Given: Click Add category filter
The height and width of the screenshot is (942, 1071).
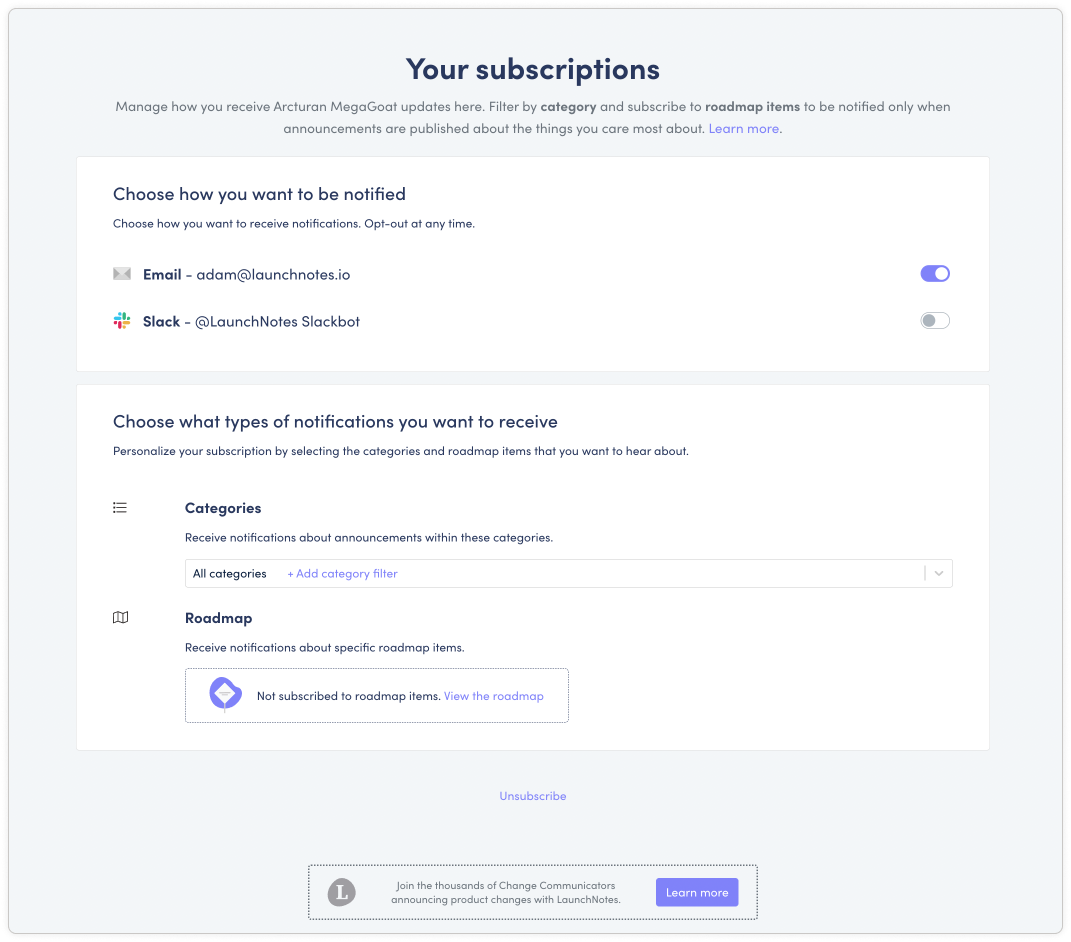Looking at the screenshot, I should [x=342, y=574].
